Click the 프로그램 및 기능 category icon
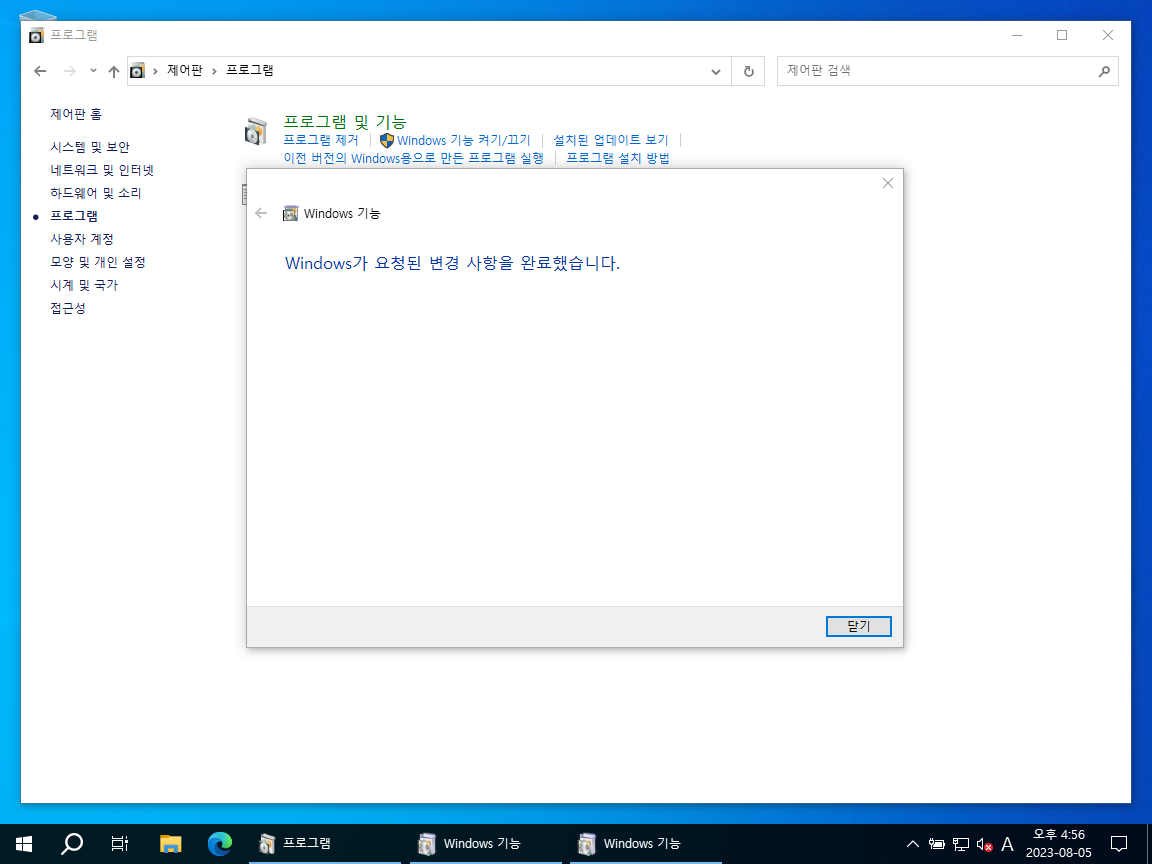The width and height of the screenshot is (1152, 864). pyautogui.click(x=256, y=131)
